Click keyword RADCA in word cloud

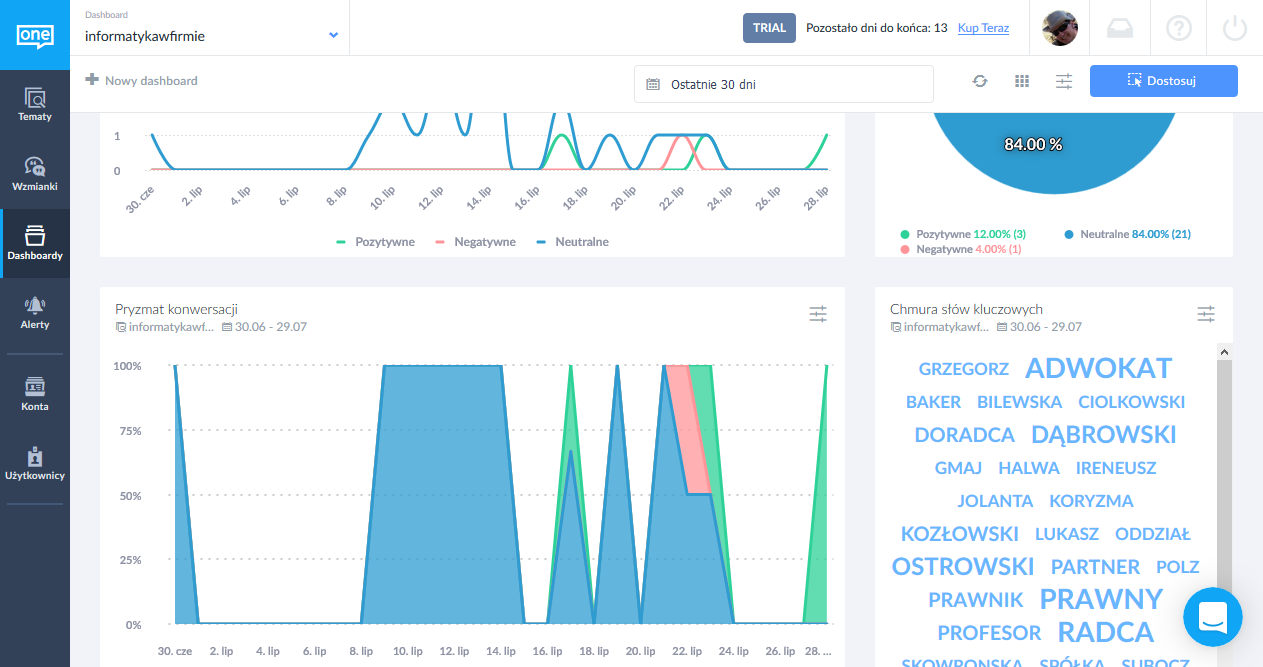1106,632
